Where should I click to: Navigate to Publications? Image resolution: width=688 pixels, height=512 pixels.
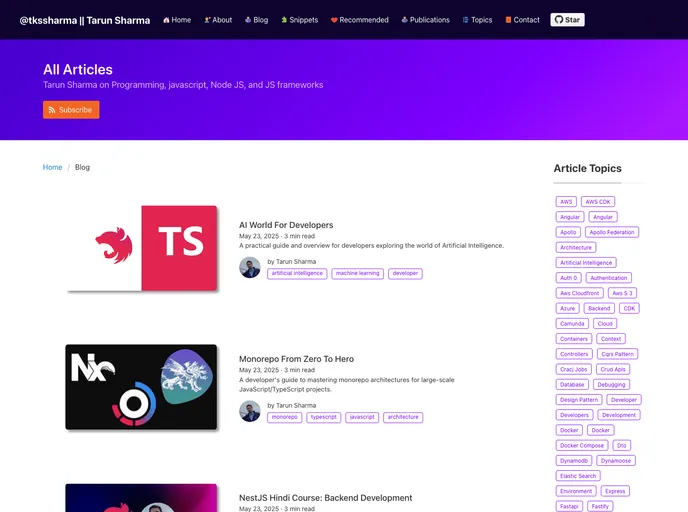pos(425,20)
